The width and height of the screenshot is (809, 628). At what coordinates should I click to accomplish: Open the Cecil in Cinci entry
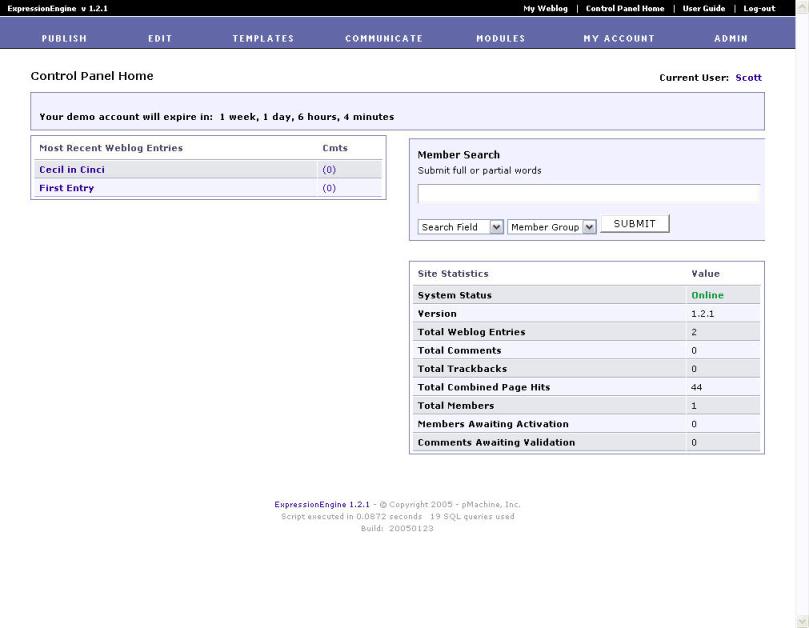[72, 170]
